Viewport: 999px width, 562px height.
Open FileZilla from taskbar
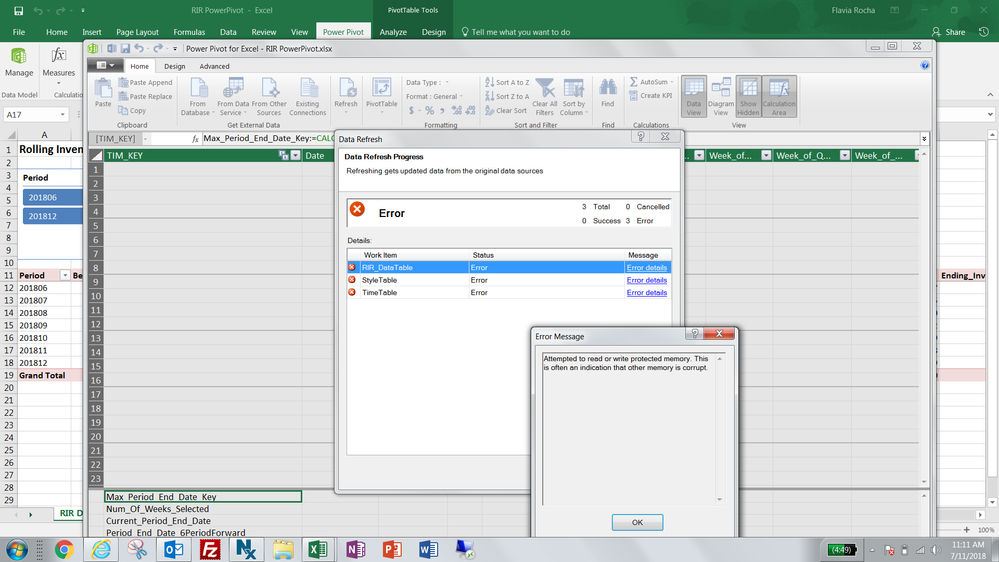(x=210, y=549)
